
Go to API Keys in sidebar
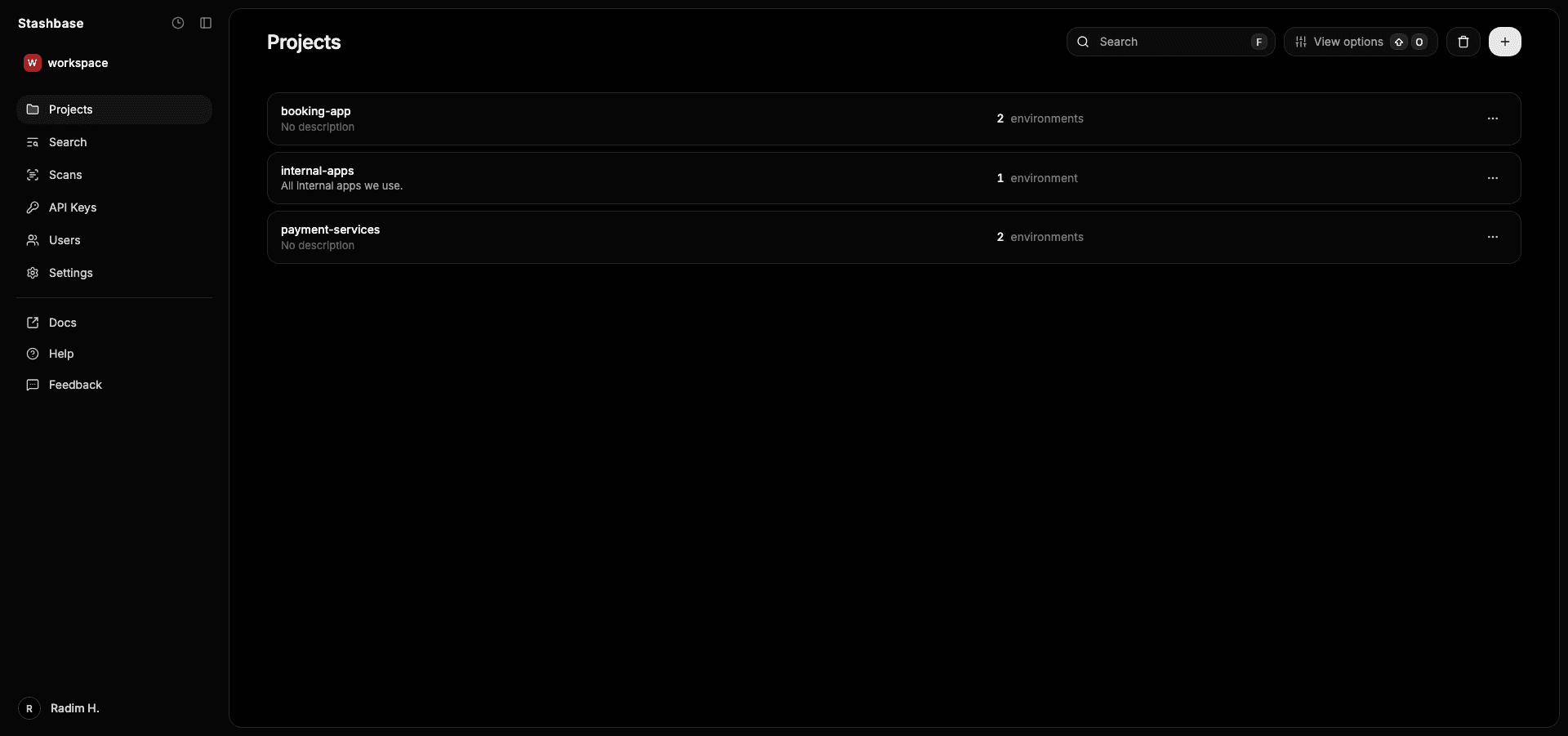114,207
